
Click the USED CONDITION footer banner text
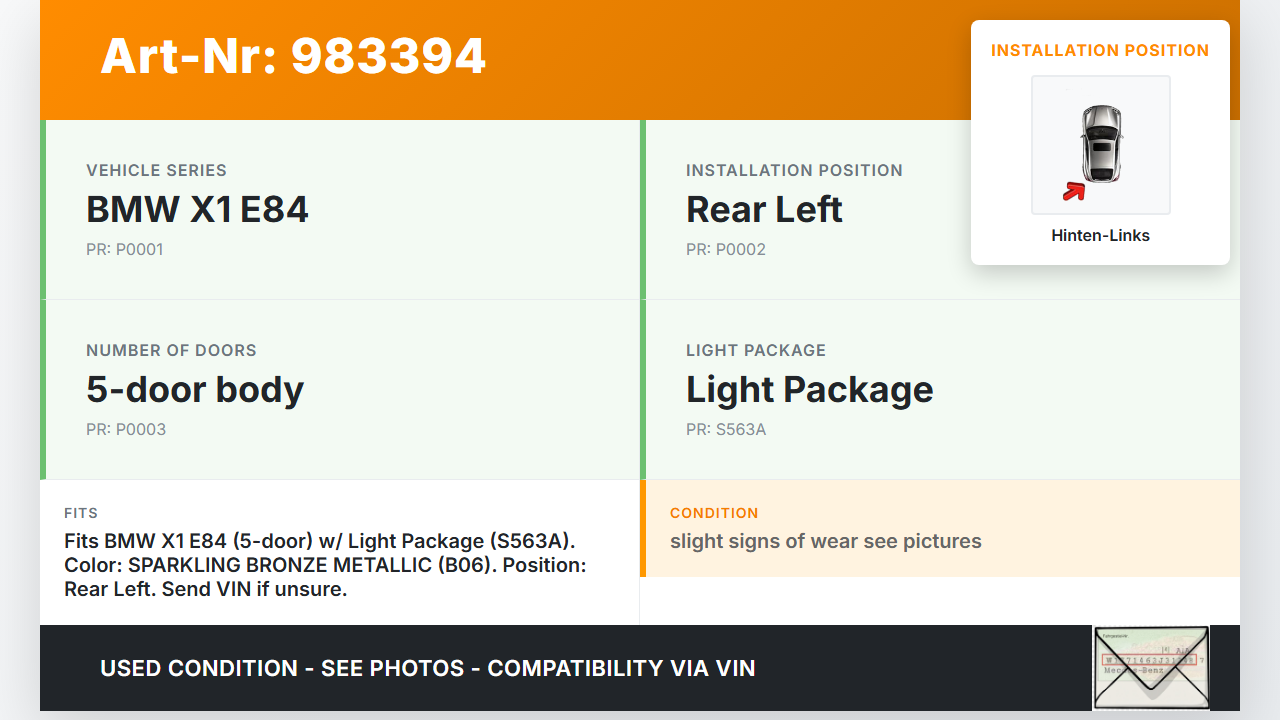428,668
